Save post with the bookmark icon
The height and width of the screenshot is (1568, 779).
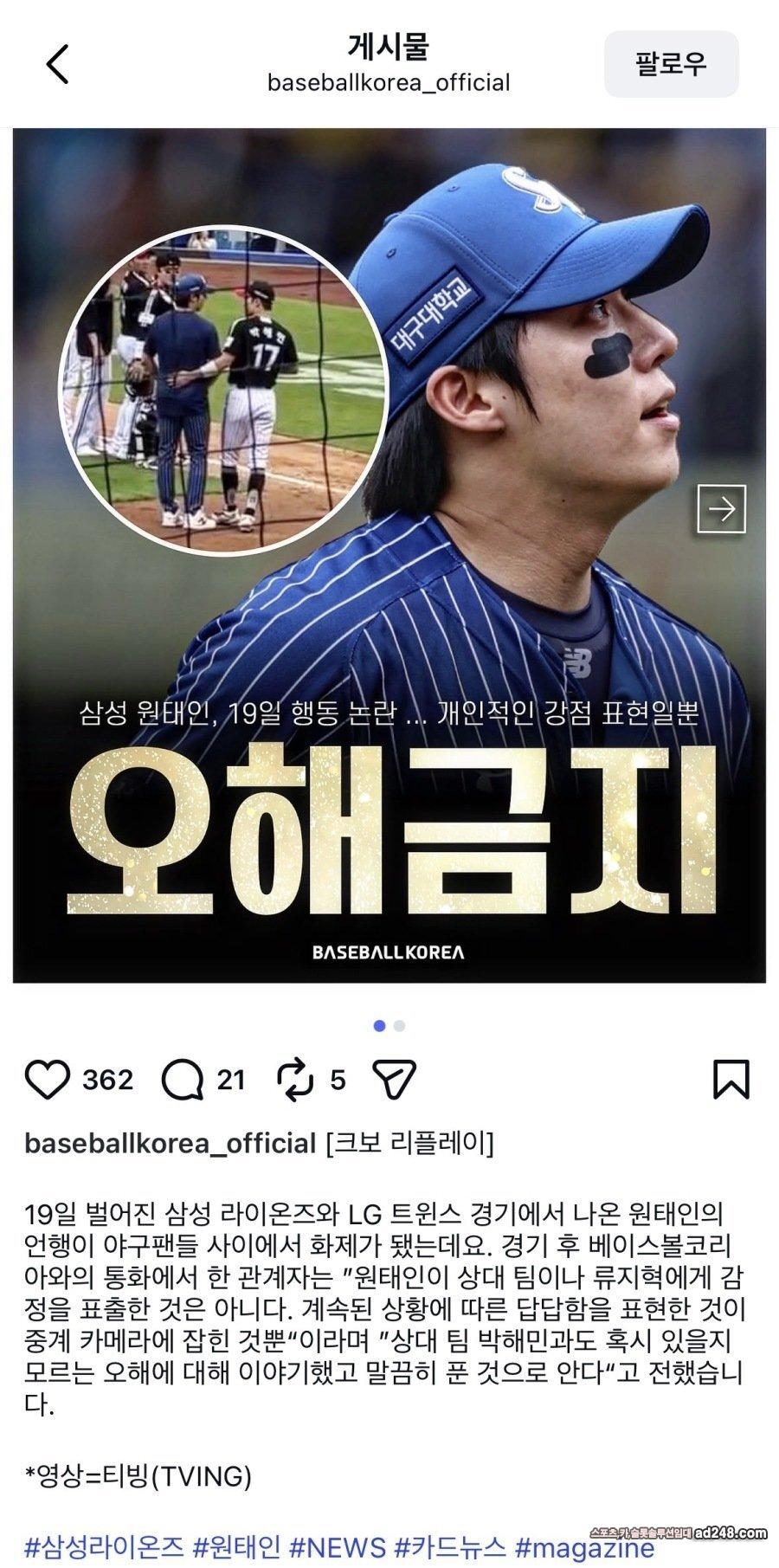(731, 1080)
